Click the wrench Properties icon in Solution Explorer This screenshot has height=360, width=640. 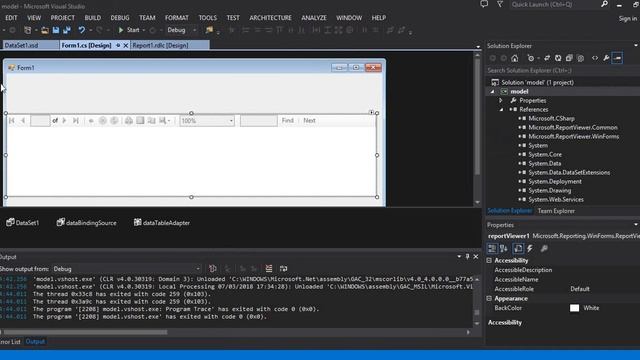pos(607,58)
